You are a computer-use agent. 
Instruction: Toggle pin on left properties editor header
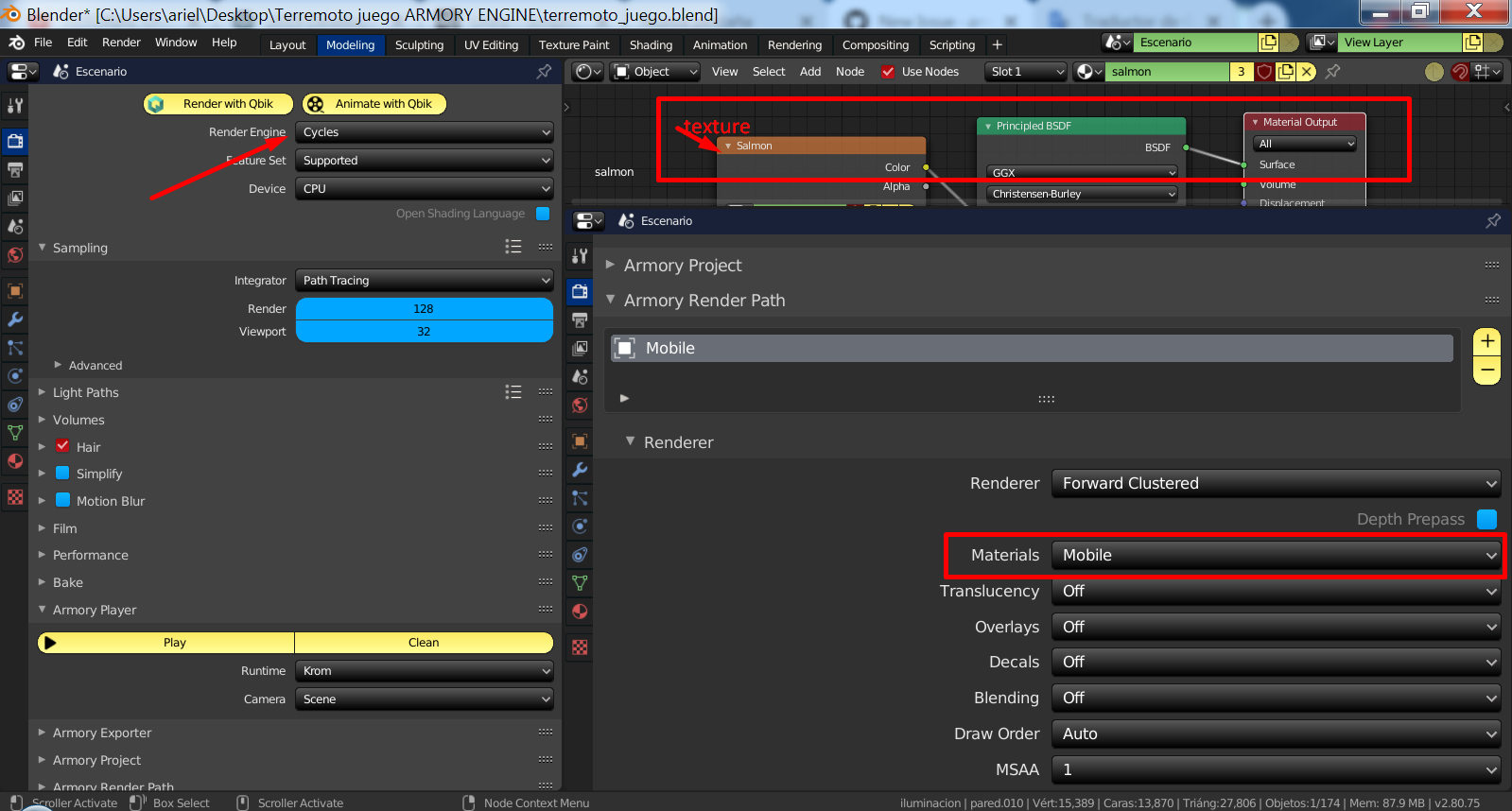[544, 71]
